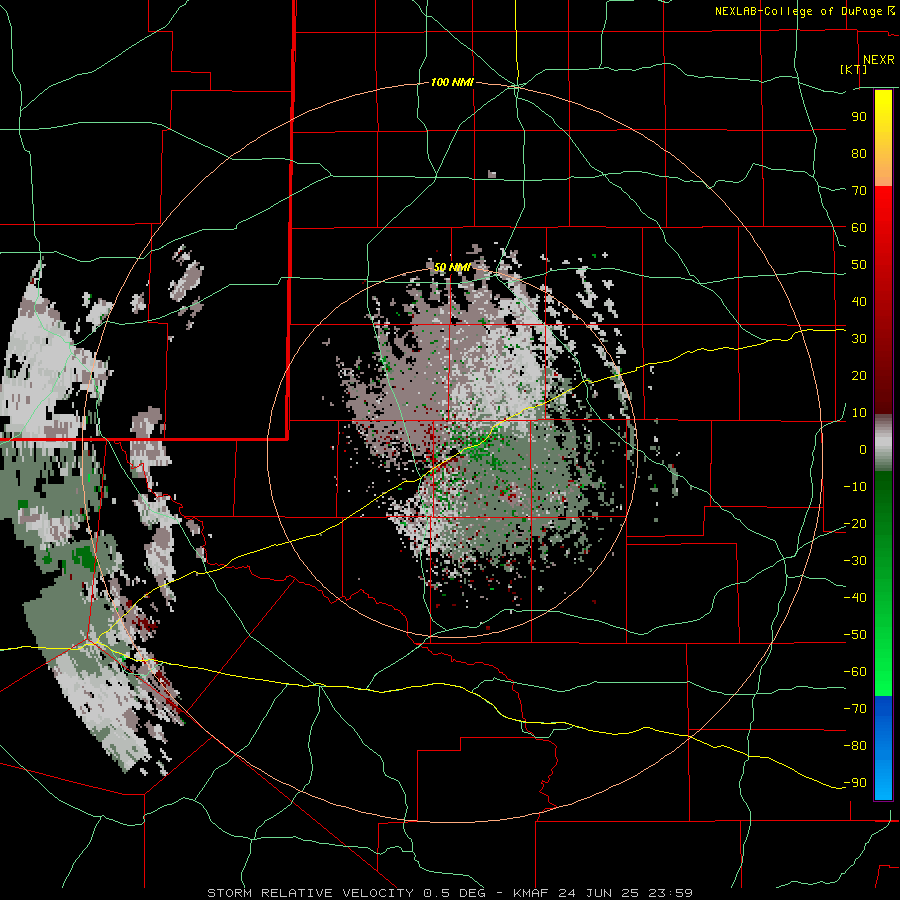
Task: Select the -70 value on velocity scale
Action: (855, 709)
